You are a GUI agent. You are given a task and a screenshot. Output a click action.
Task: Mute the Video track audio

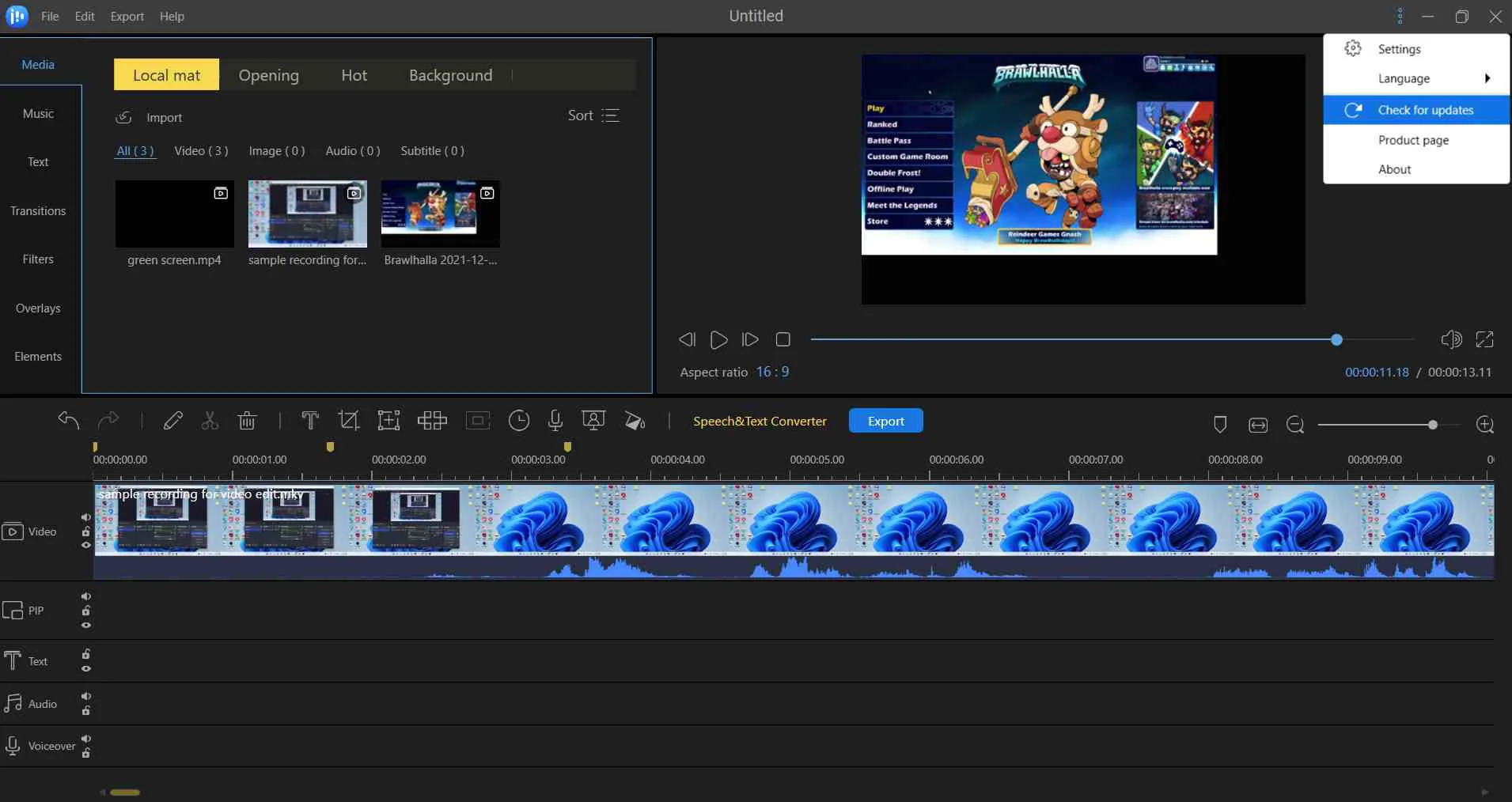tap(85, 518)
